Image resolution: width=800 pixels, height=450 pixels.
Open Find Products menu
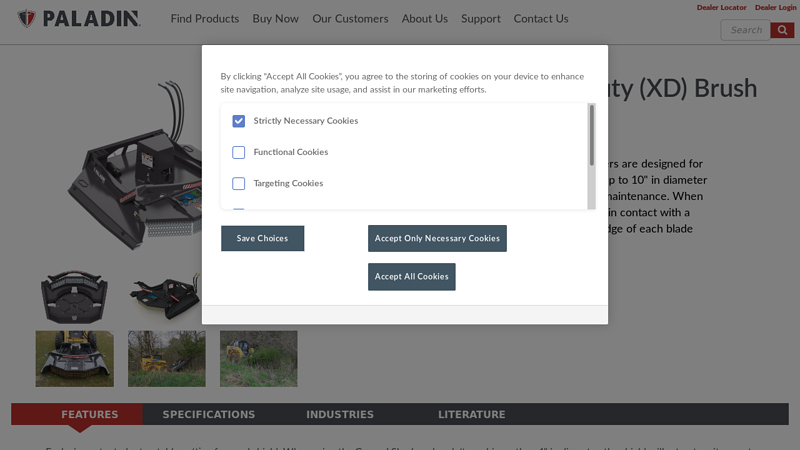[x=205, y=19]
